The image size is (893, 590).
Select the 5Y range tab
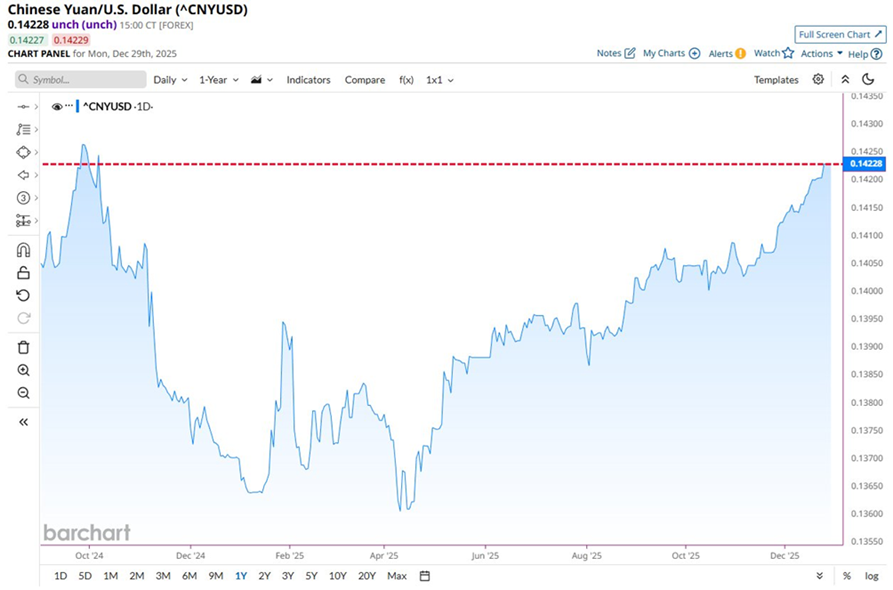pyautogui.click(x=311, y=576)
